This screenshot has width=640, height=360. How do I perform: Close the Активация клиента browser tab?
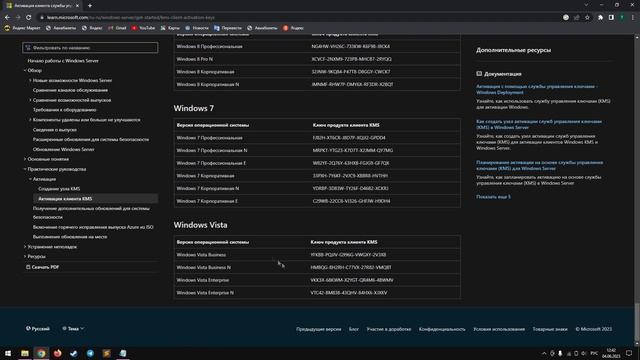coord(77,6)
